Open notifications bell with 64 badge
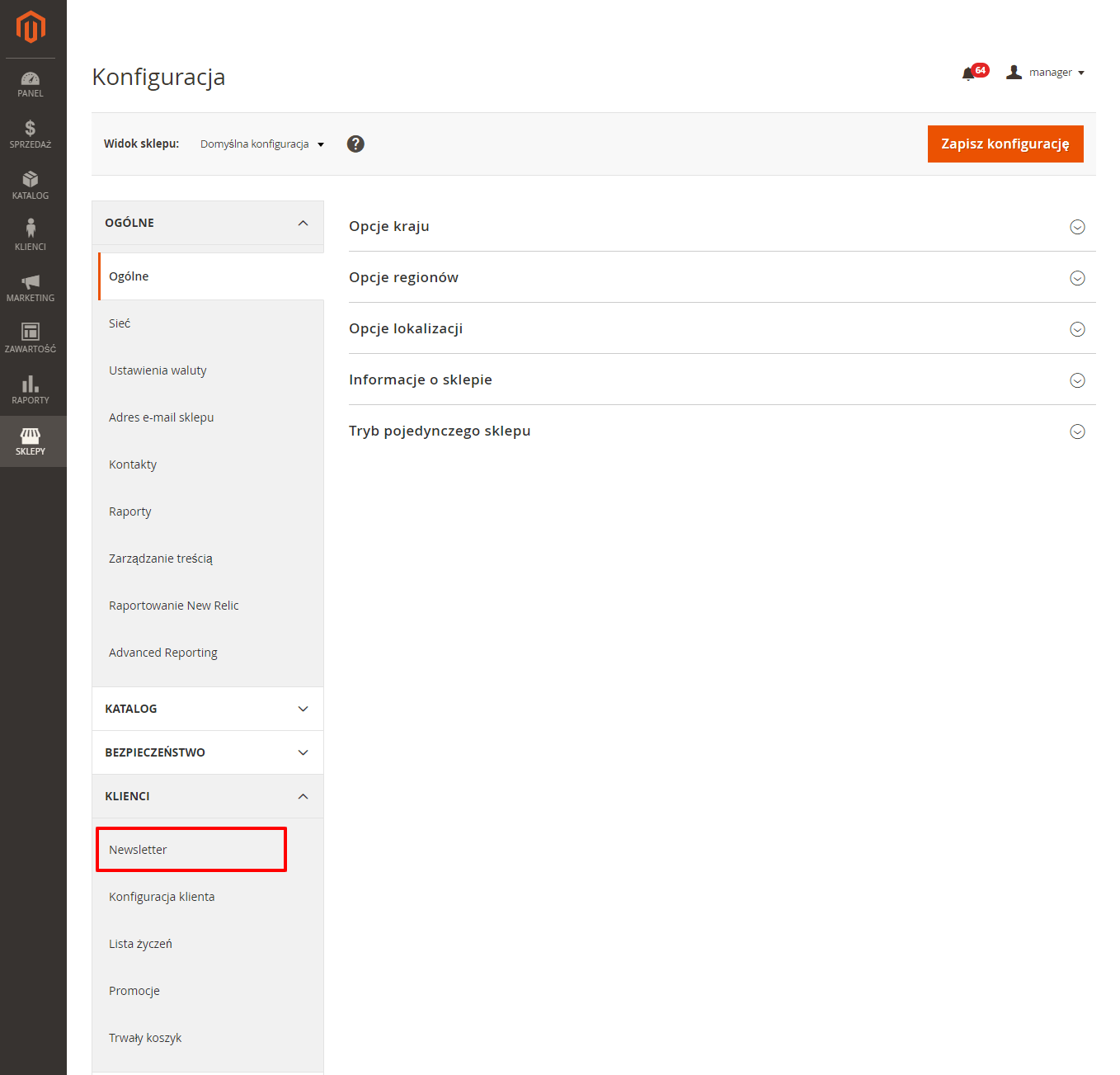 click(974, 73)
